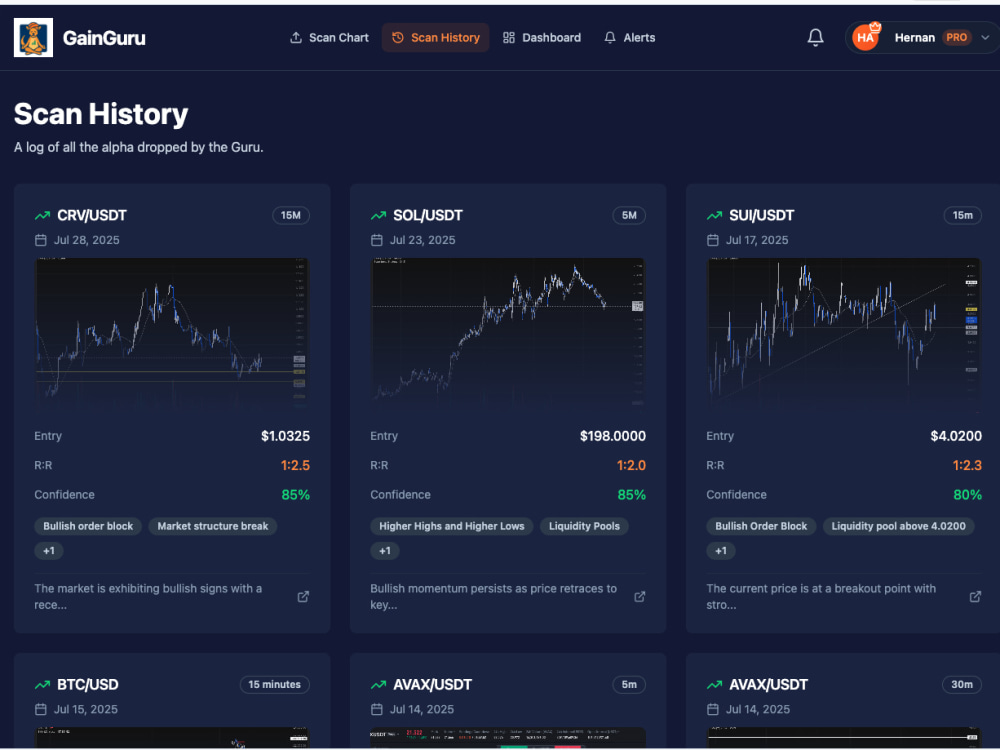Click the SUI/USDT card title
The height and width of the screenshot is (750, 1000).
761,216
